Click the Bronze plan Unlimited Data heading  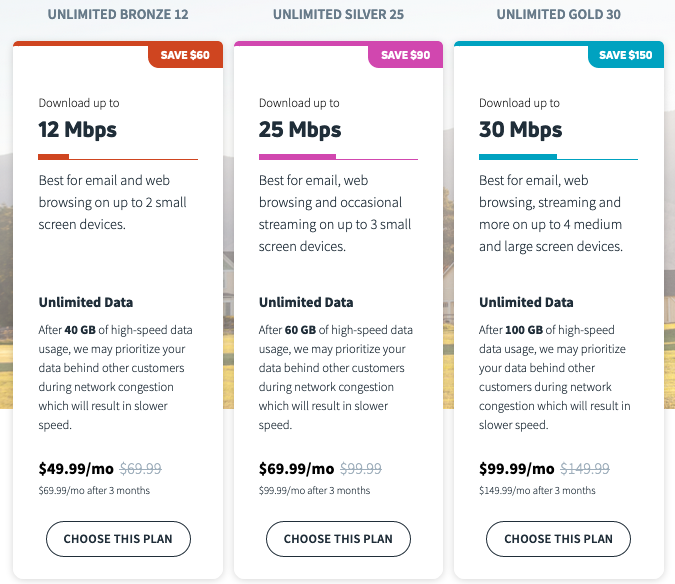coord(86,302)
